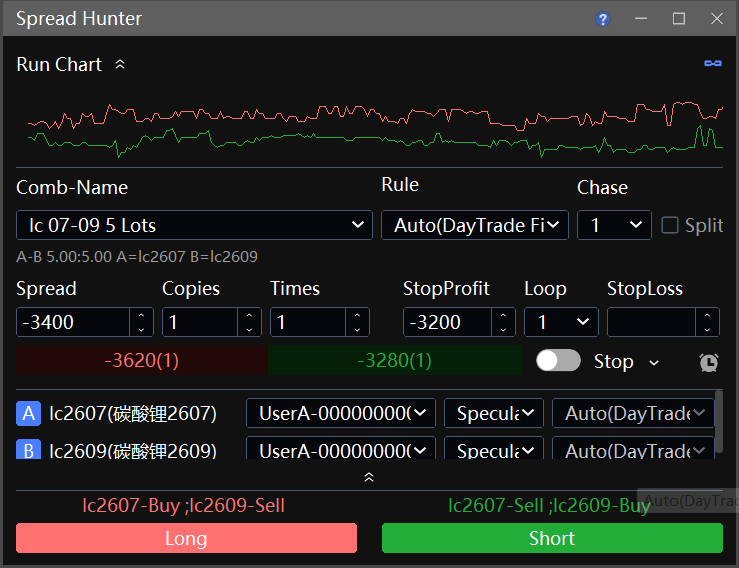
Task: Increase StopProfit with up arrow
Action: (x=503, y=315)
